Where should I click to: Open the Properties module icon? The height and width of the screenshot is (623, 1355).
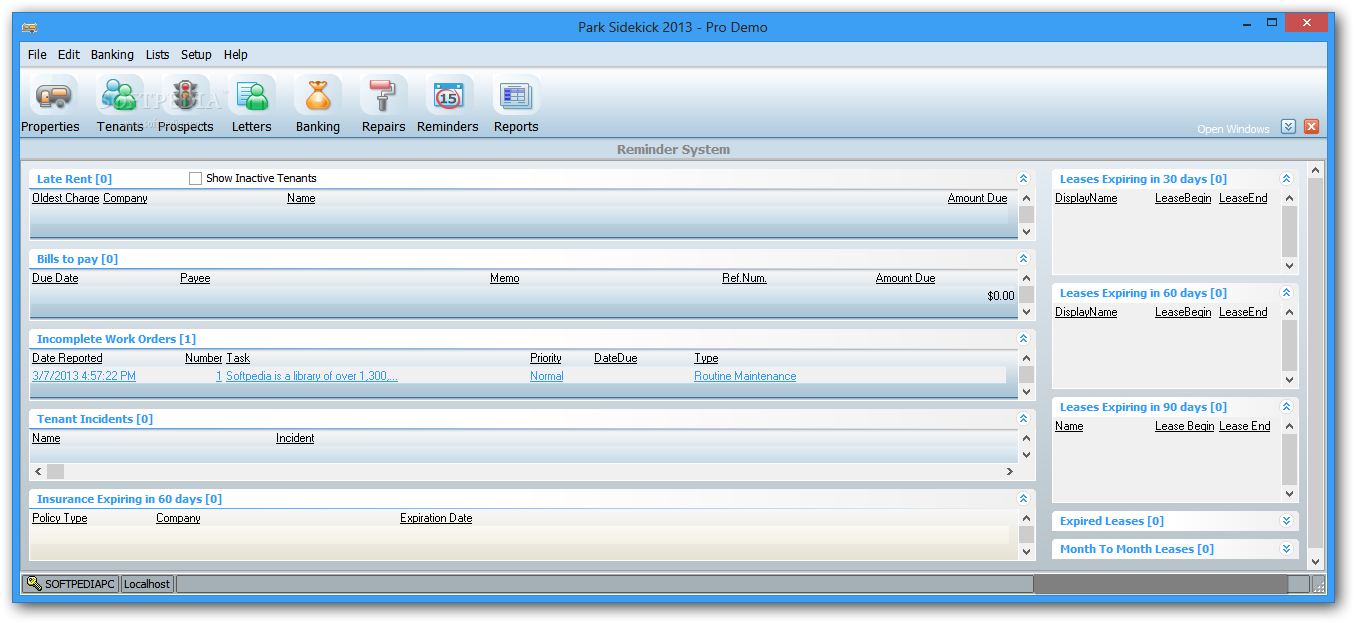pos(52,96)
